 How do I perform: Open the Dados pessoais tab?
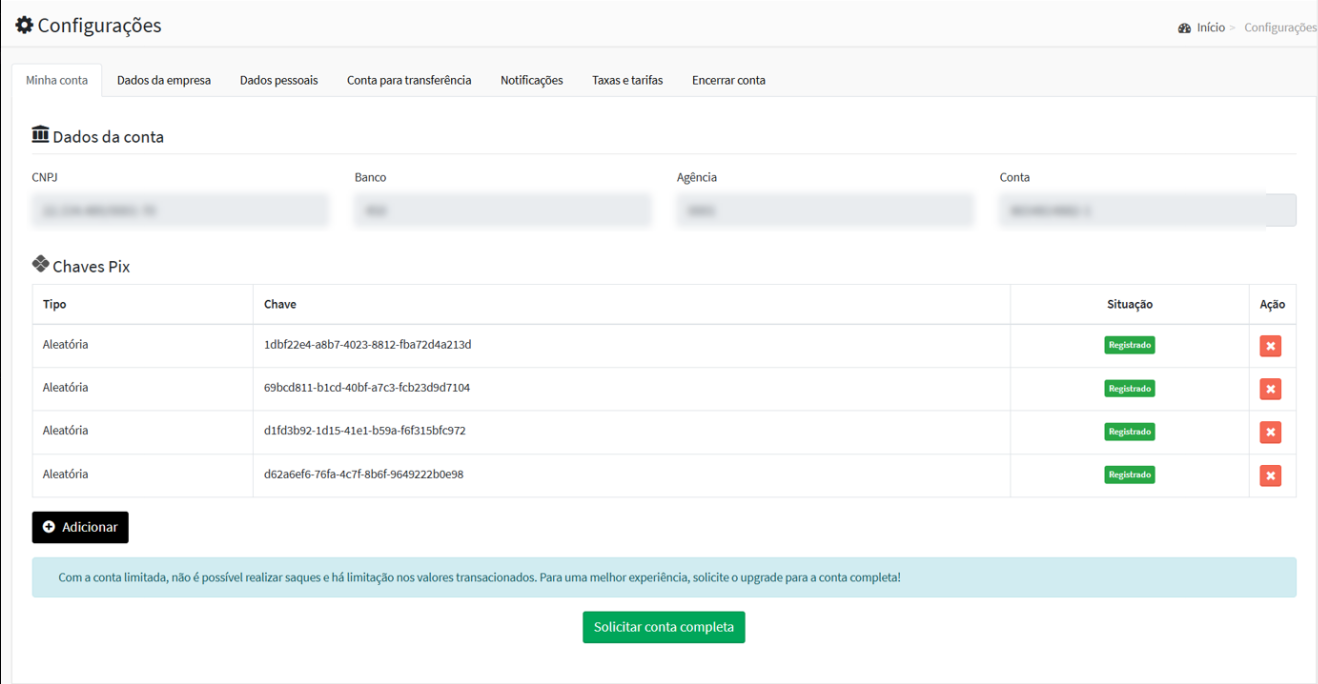[279, 80]
